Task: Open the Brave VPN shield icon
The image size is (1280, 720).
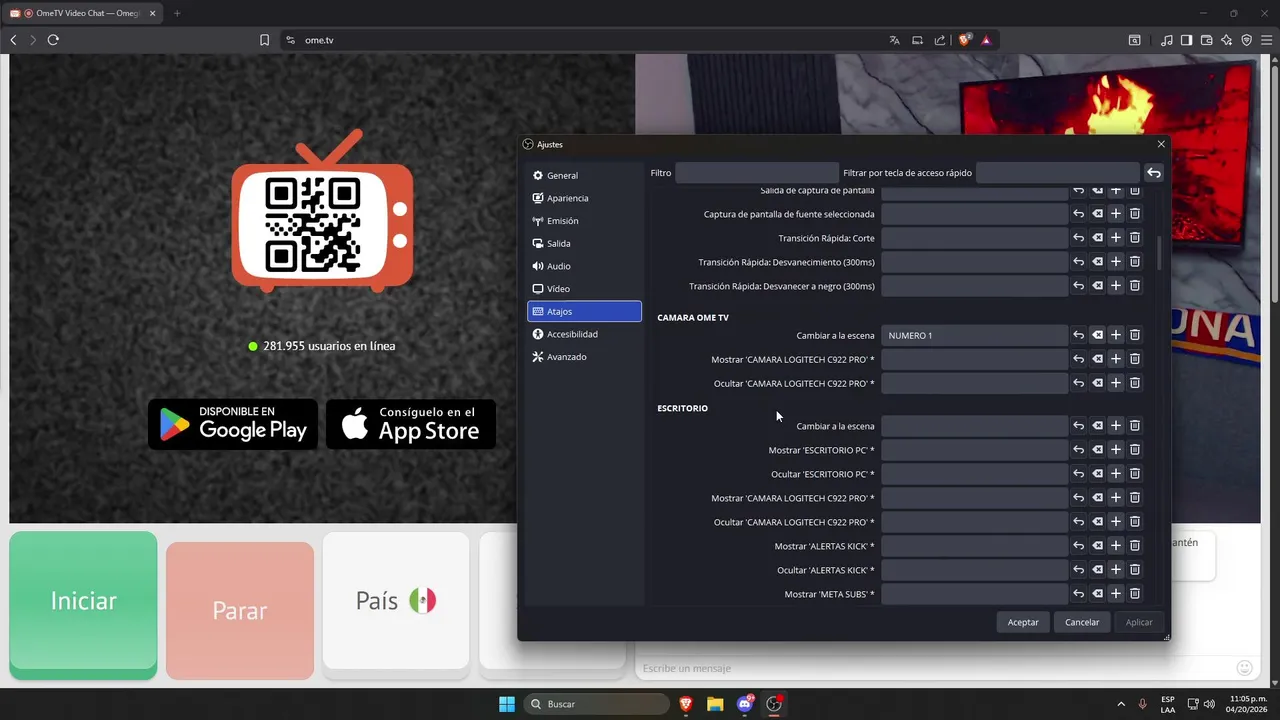Action: [x=1247, y=40]
